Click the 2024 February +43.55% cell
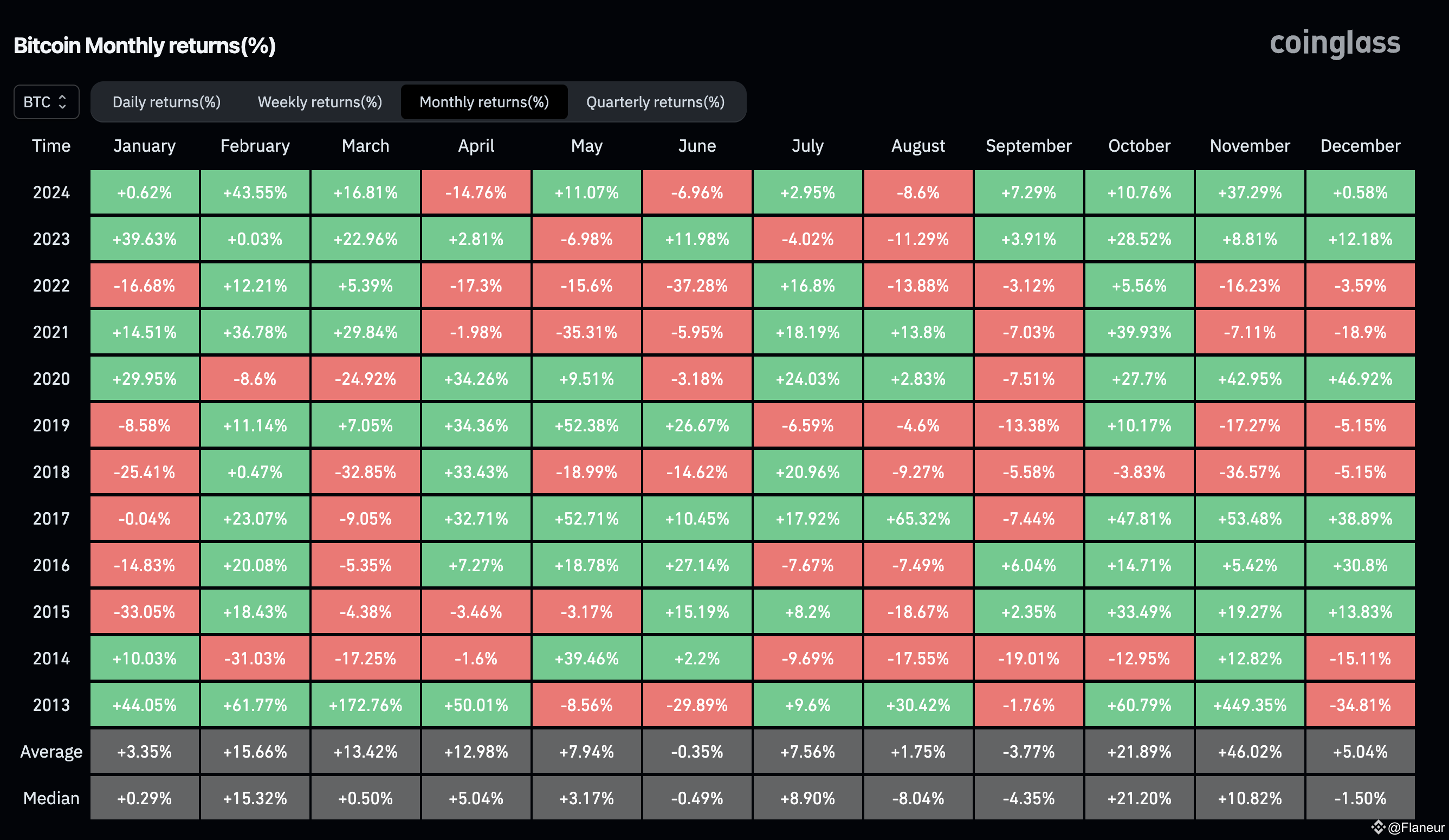Image resolution: width=1449 pixels, height=840 pixels. click(x=255, y=192)
